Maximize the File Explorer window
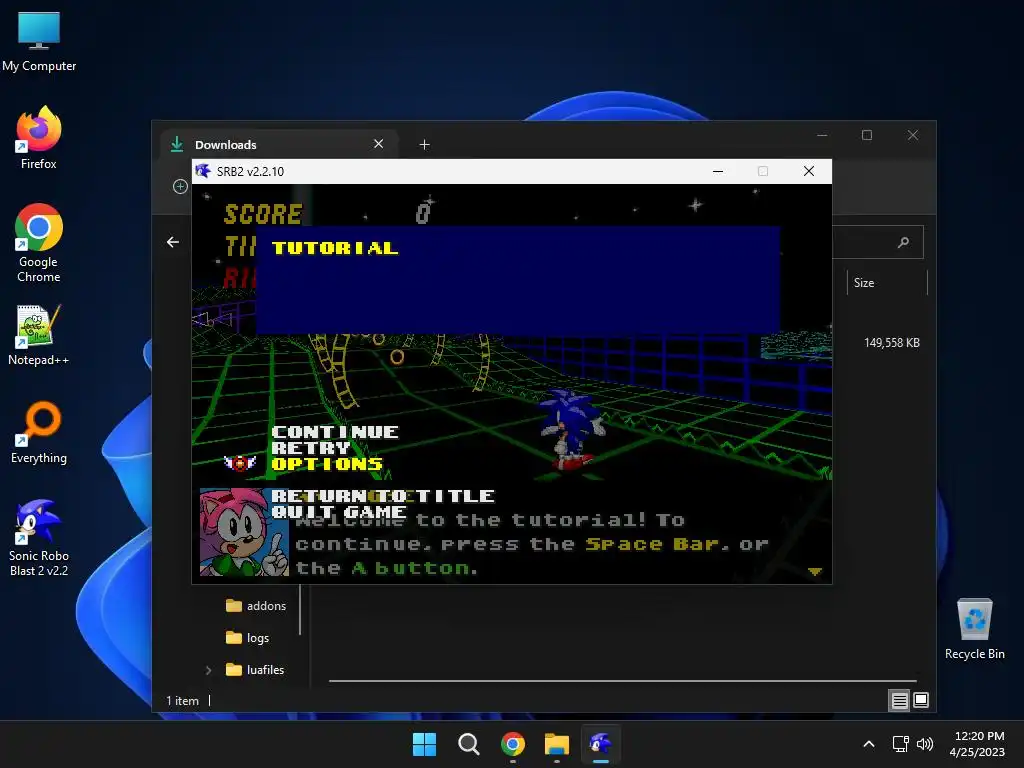This screenshot has height=768, width=1024. pos(867,135)
